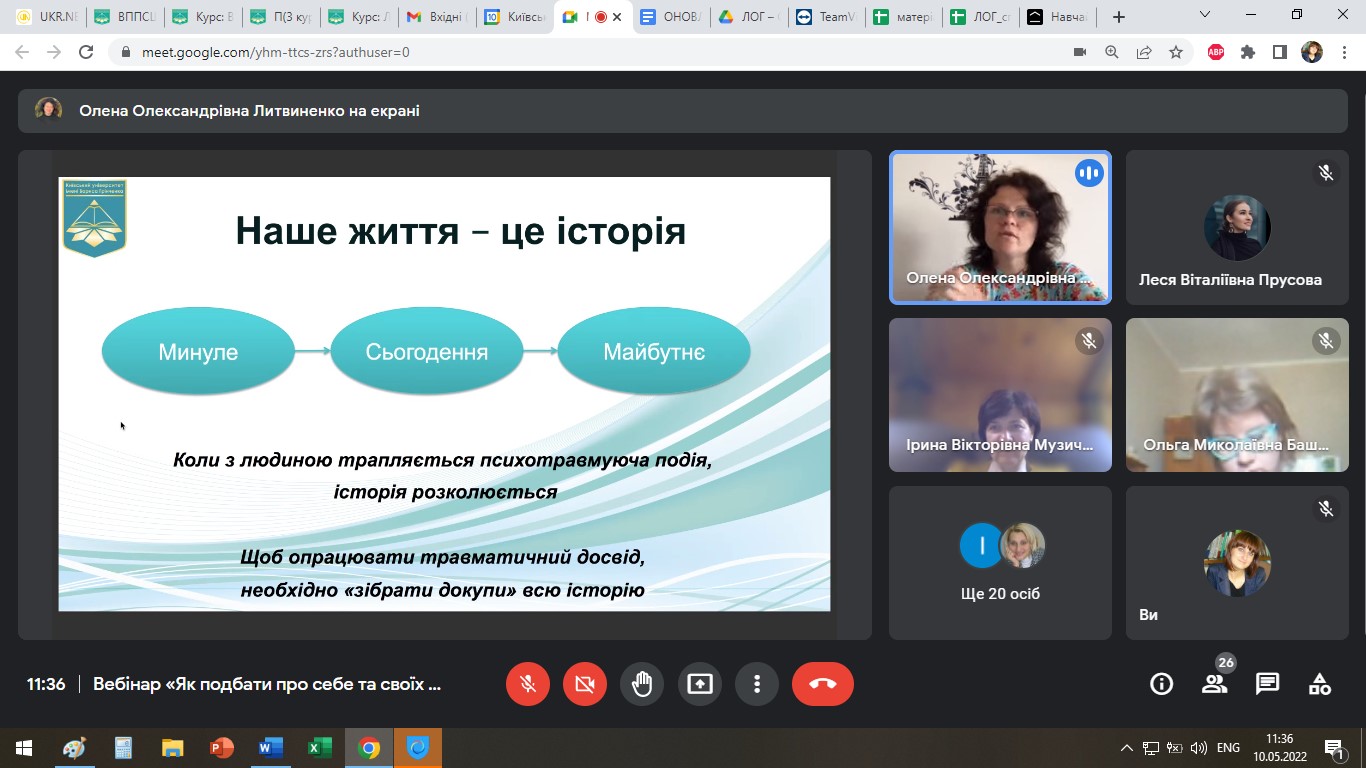Show hidden system tray icons chevron
This screenshot has width=1366, height=768.
(x=1127, y=748)
